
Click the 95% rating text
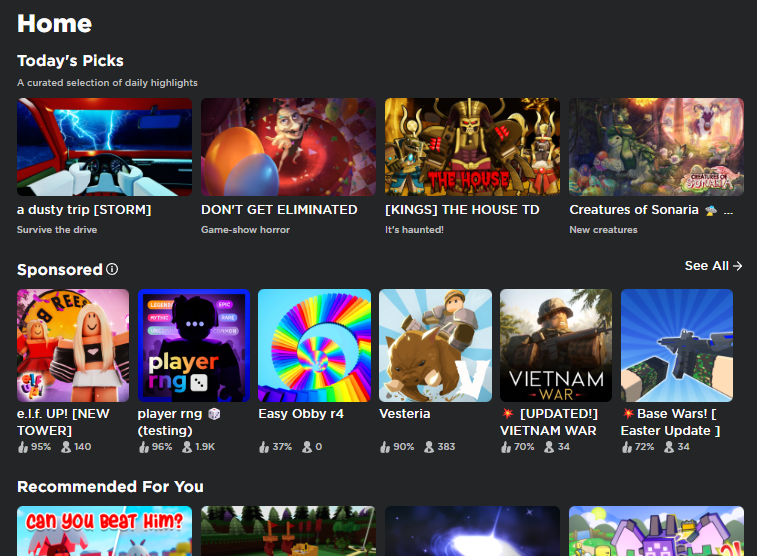[41, 447]
